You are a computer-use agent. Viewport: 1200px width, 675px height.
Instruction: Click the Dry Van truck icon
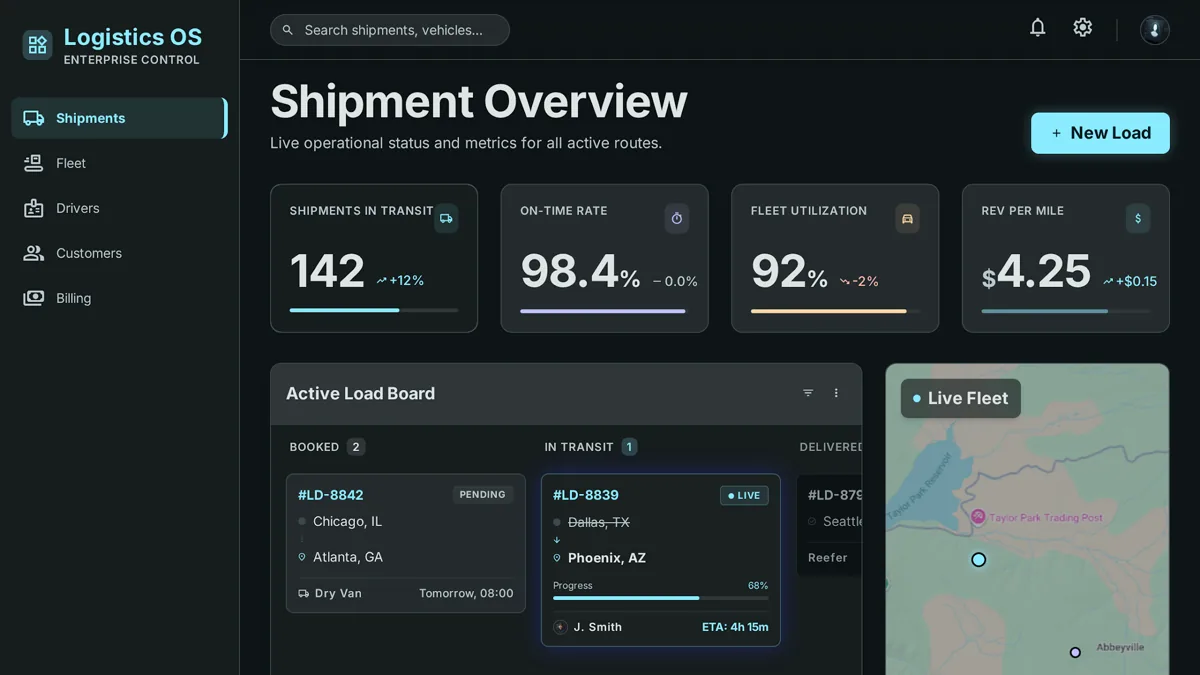pos(304,593)
